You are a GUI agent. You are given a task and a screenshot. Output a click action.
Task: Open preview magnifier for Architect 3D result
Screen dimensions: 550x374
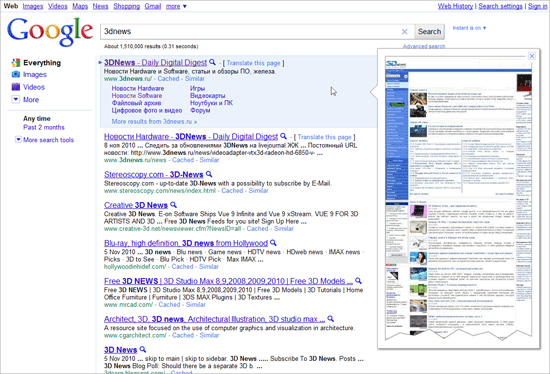tap(330, 319)
